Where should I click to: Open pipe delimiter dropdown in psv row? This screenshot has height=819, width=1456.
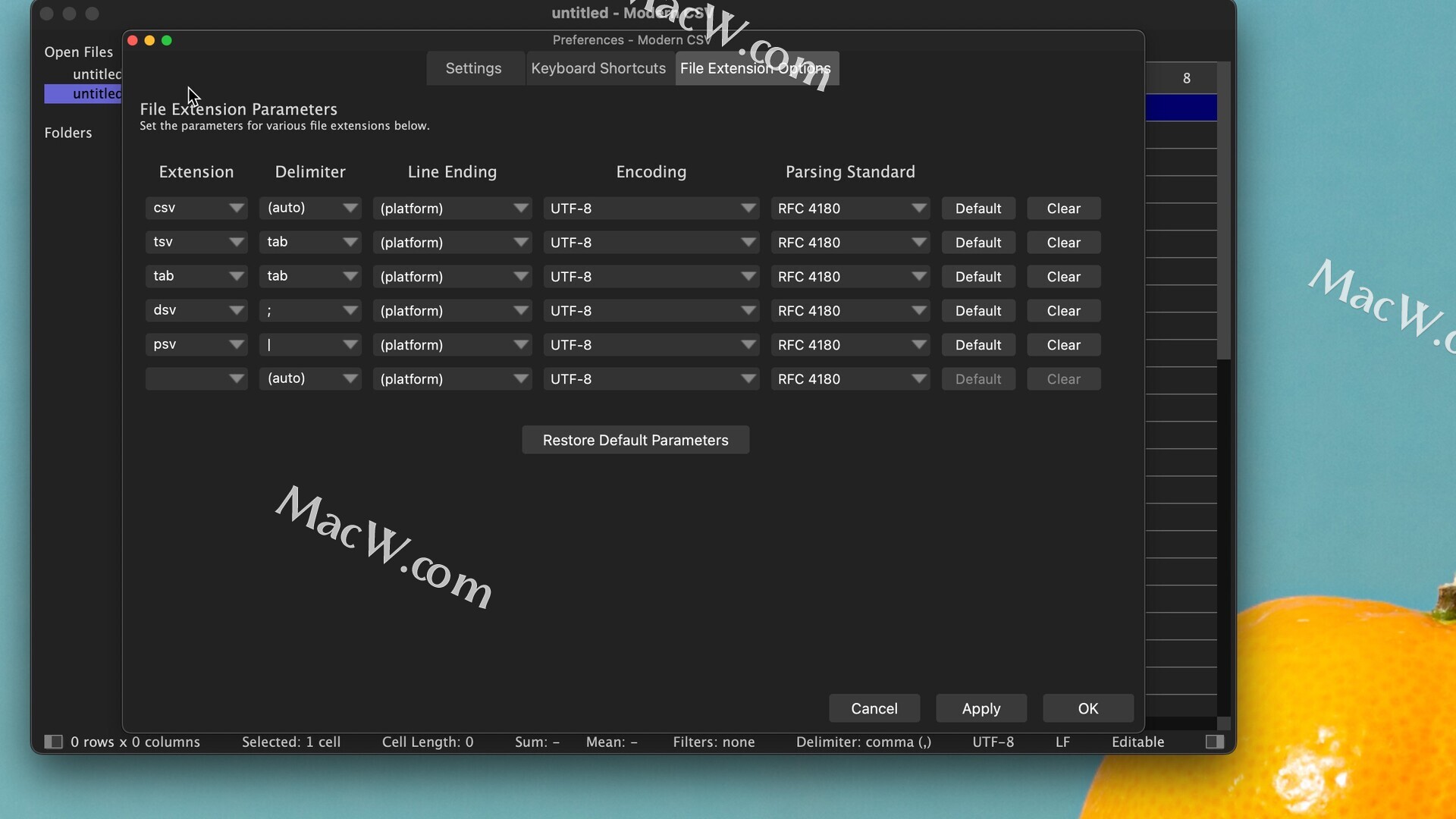310,344
